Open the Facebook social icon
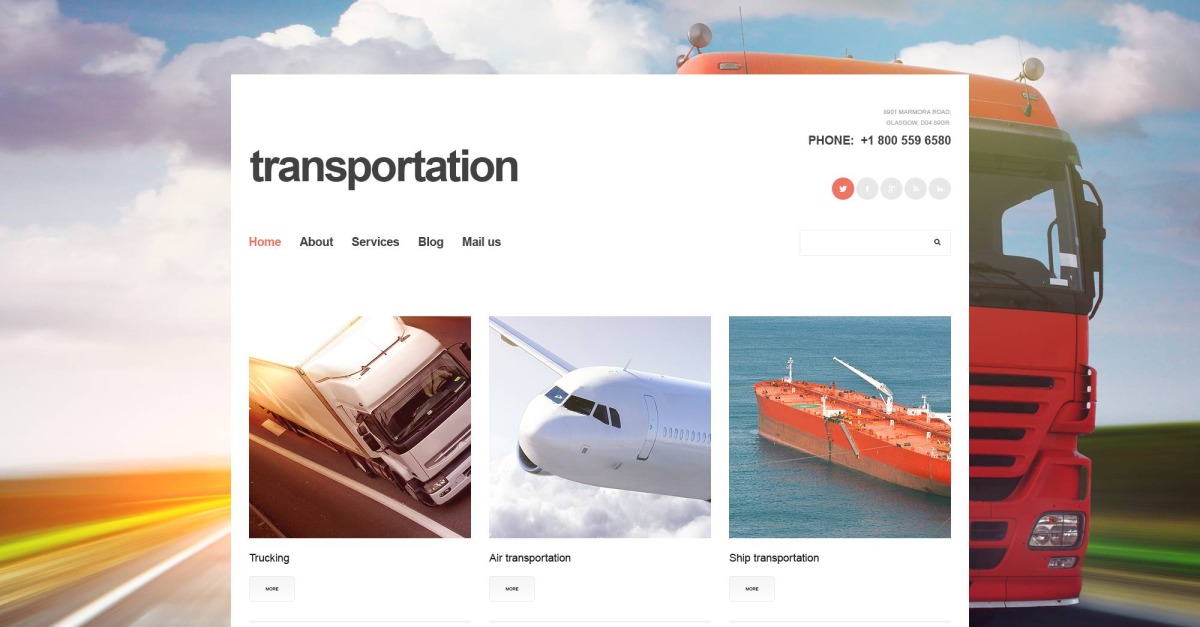 tap(867, 188)
